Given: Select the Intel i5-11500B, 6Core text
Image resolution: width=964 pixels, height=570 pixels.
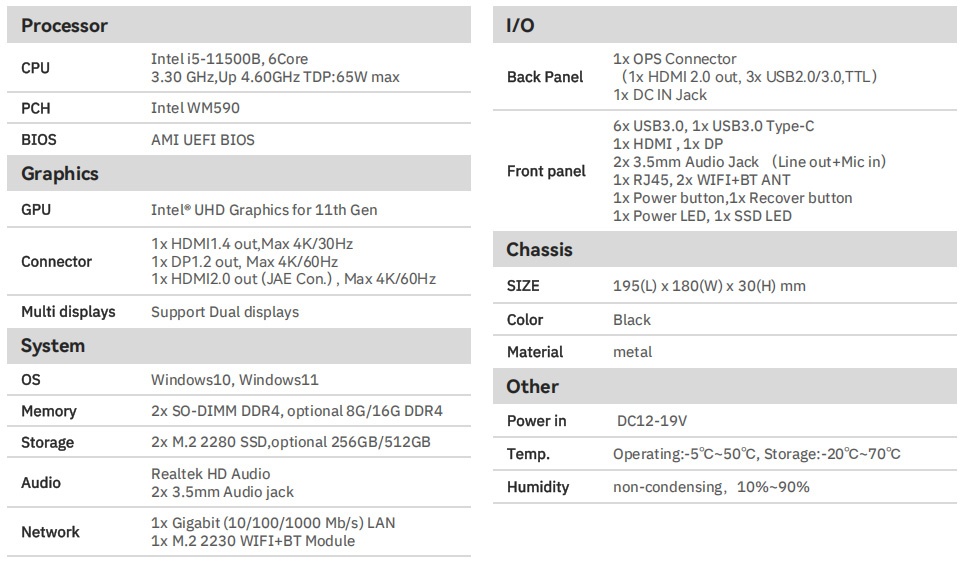Looking at the screenshot, I should (229, 59).
